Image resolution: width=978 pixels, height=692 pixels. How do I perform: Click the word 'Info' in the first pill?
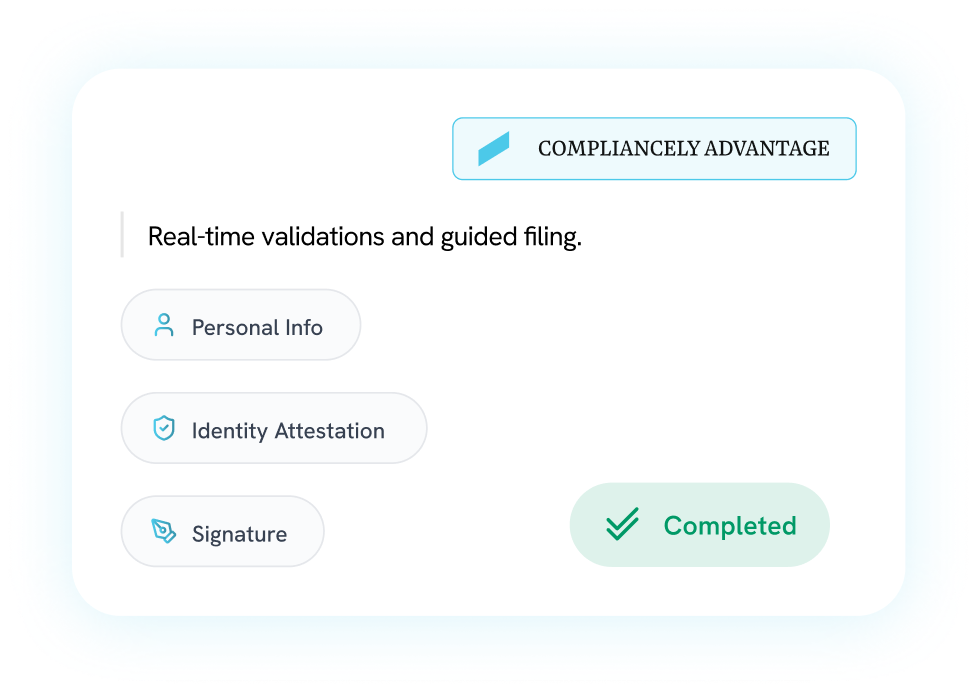(x=304, y=327)
